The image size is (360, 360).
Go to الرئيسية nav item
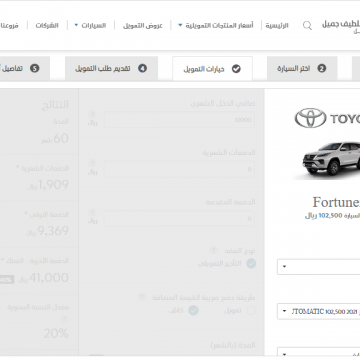point(277,26)
